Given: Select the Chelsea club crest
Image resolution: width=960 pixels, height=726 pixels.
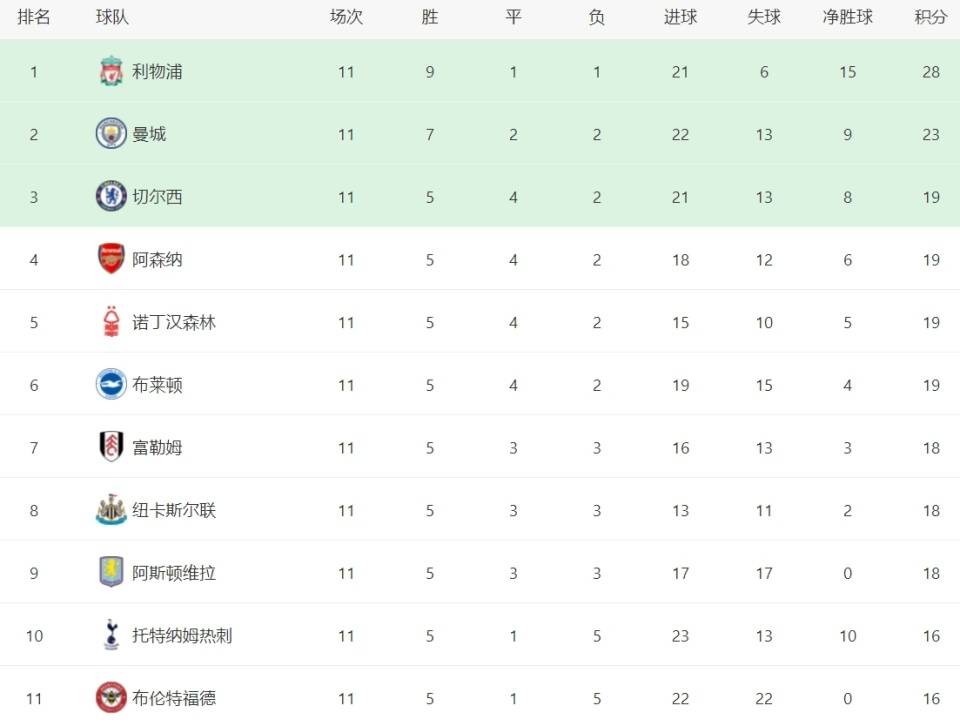Looking at the screenshot, I should coord(111,196).
